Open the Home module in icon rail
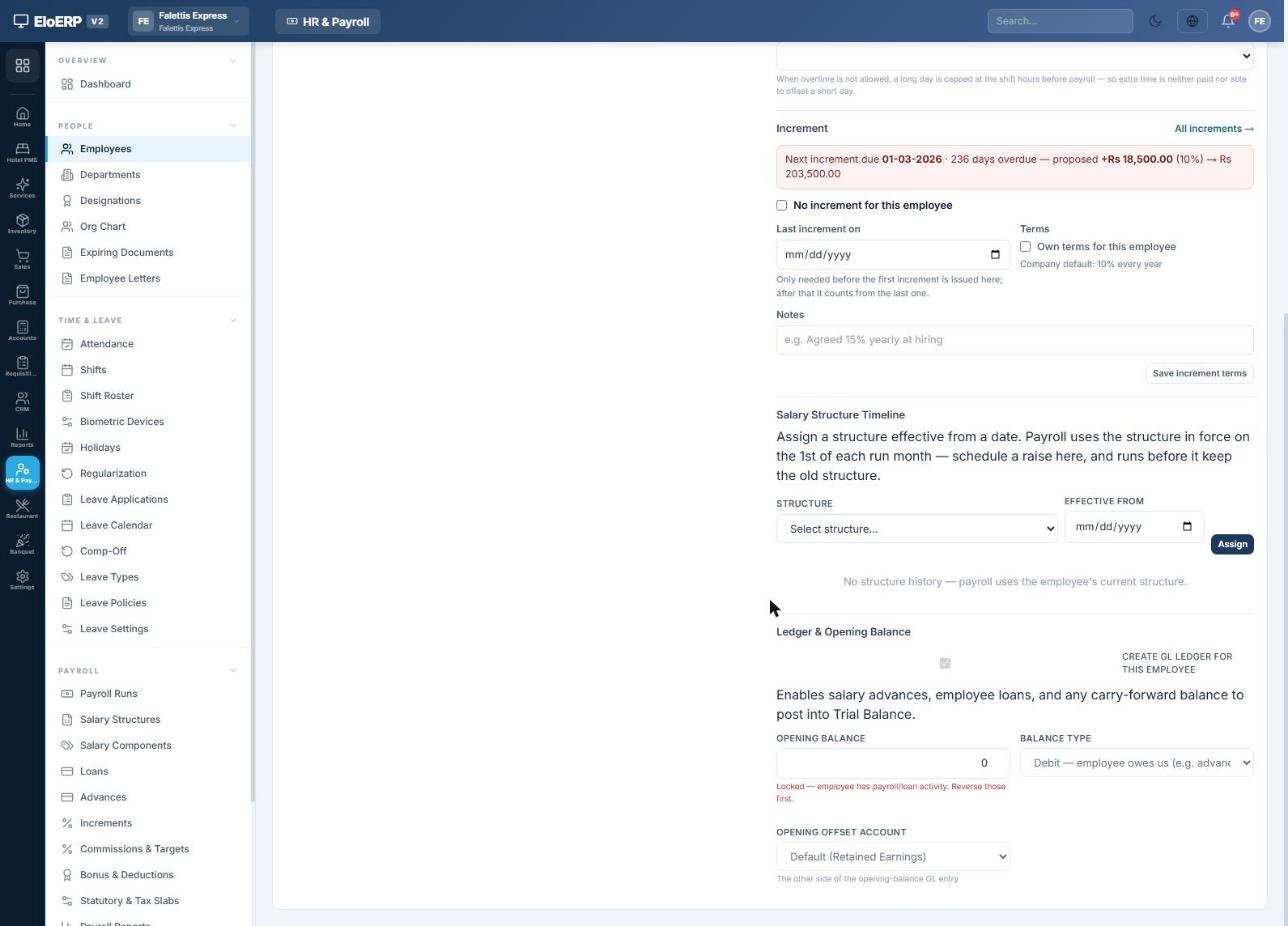 [x=22, y=117]
